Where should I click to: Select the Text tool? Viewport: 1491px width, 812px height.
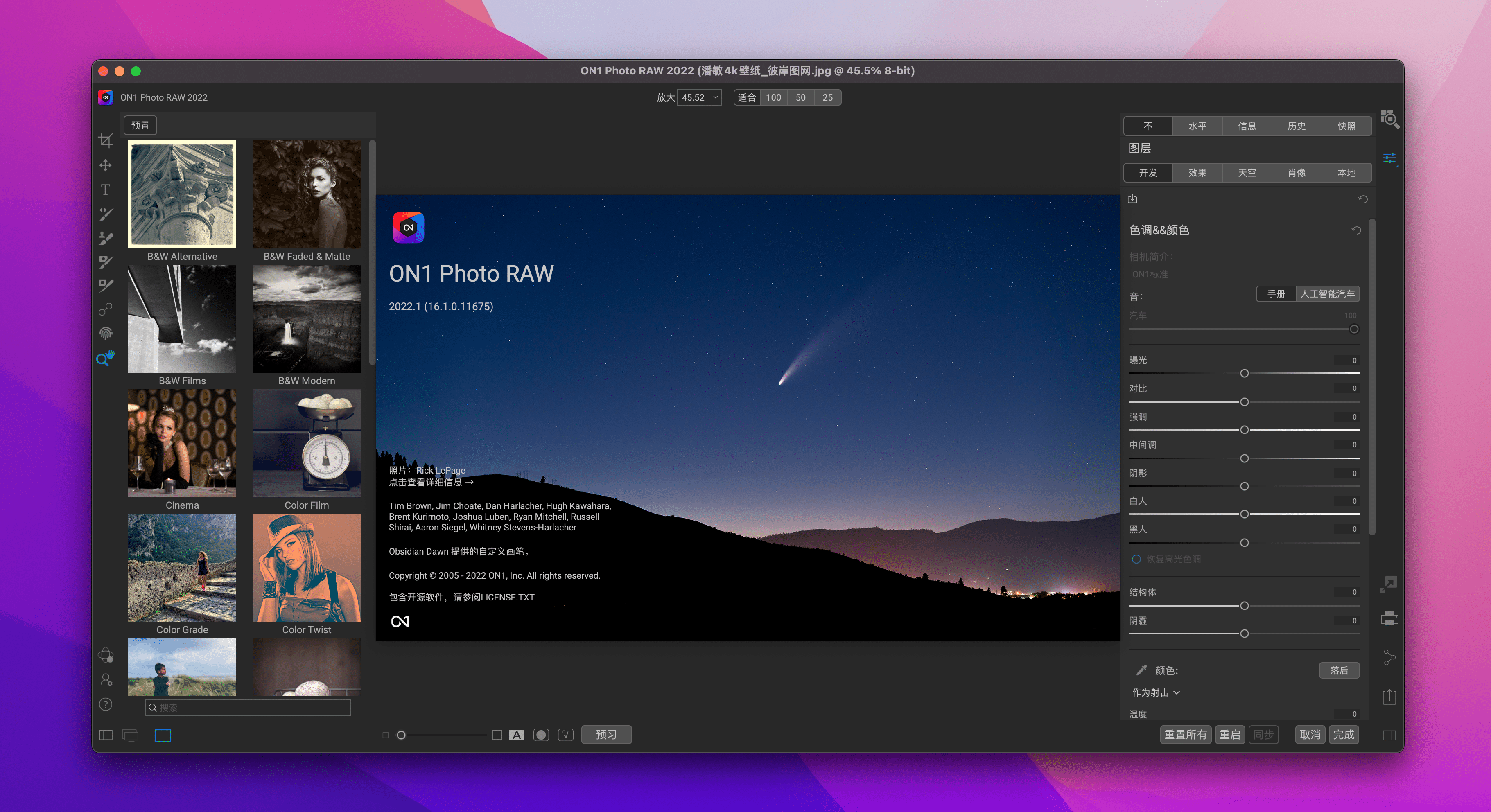tap(105, 190)
